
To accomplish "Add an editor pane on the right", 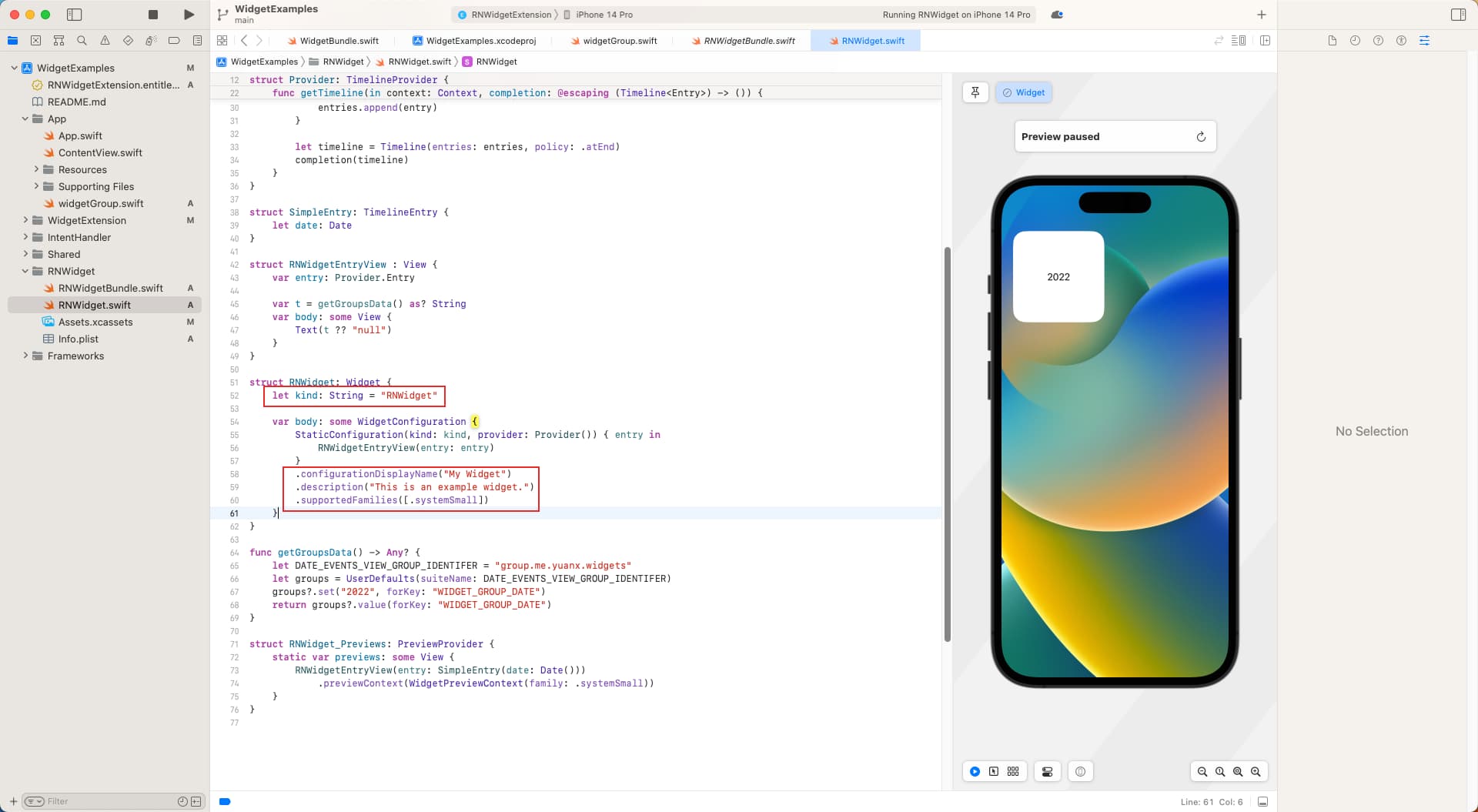I will pos(1265,40).
